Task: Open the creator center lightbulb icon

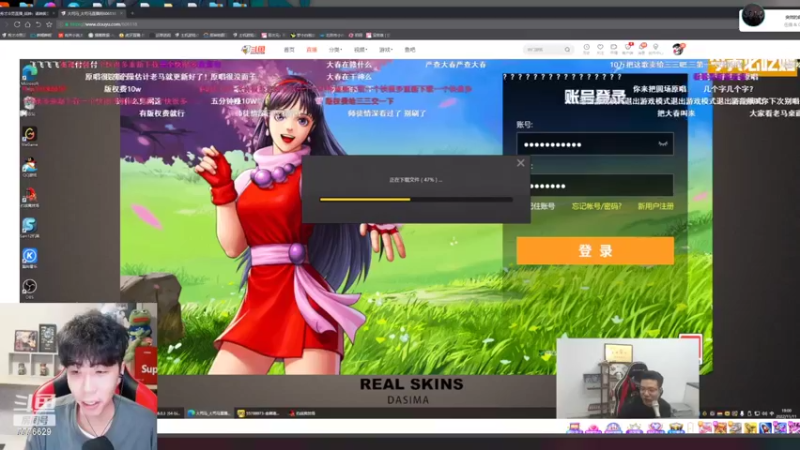Action: [x=656, y=49]
